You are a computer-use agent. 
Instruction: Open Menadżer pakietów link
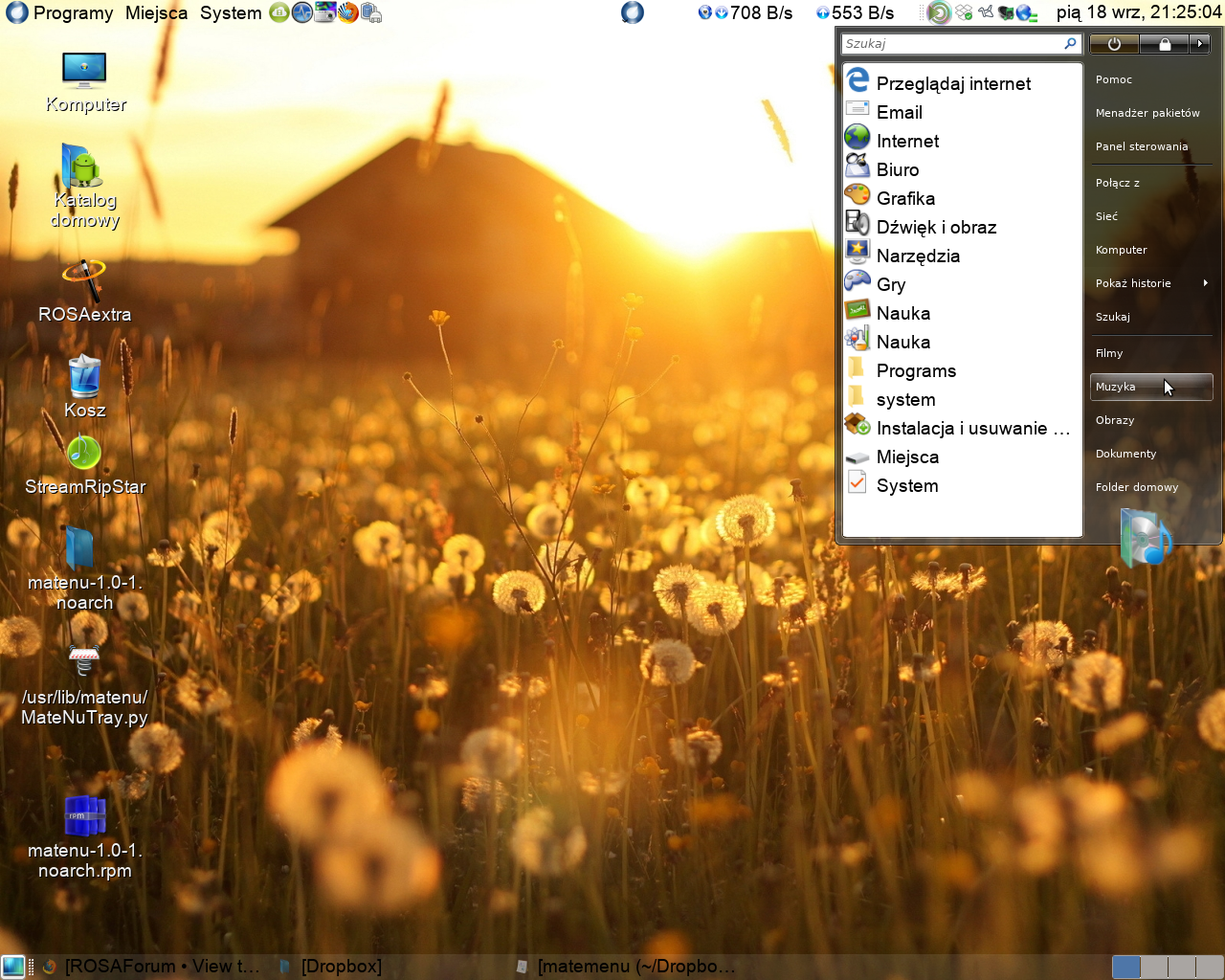click(1147, 113)
